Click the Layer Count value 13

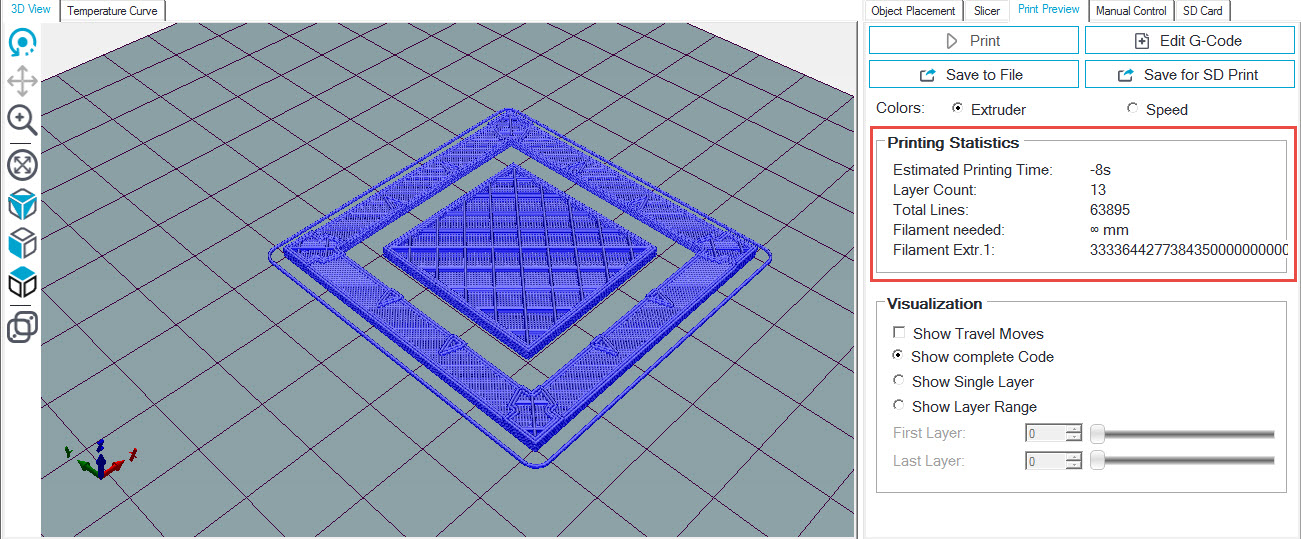click(1099, 190)
